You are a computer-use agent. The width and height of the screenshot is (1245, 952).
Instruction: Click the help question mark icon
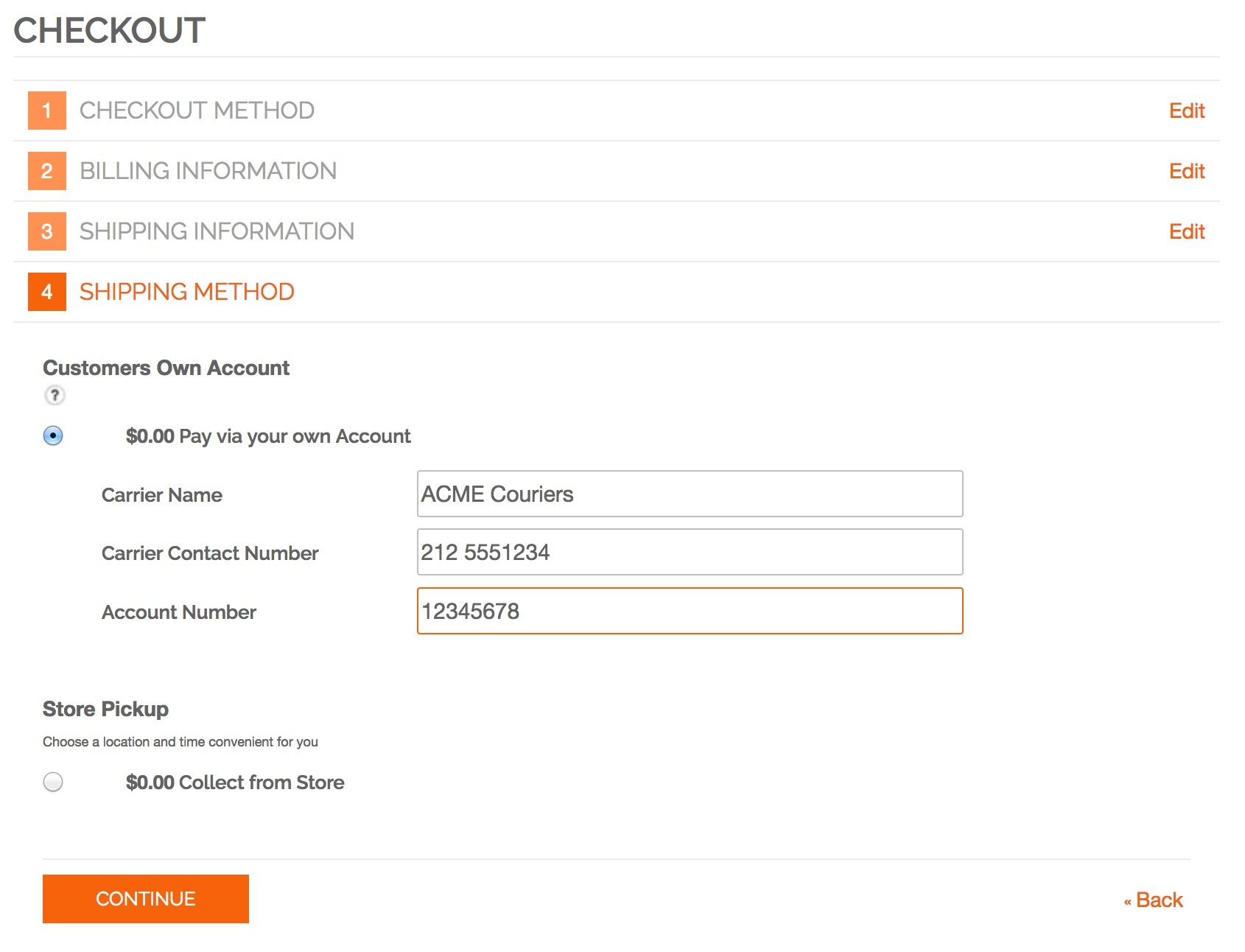pyautogui.click(x=55, y=396)
